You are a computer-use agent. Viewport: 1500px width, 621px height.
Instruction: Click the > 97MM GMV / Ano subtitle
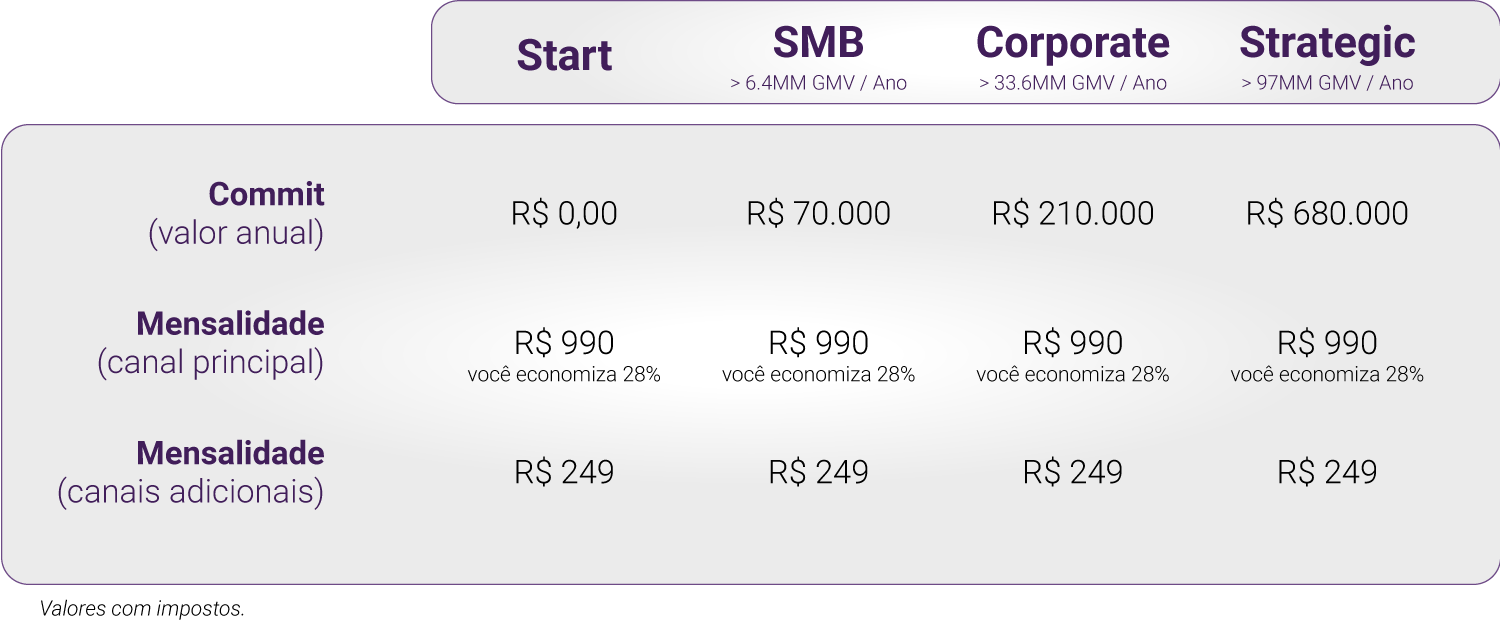point(1327,83)
